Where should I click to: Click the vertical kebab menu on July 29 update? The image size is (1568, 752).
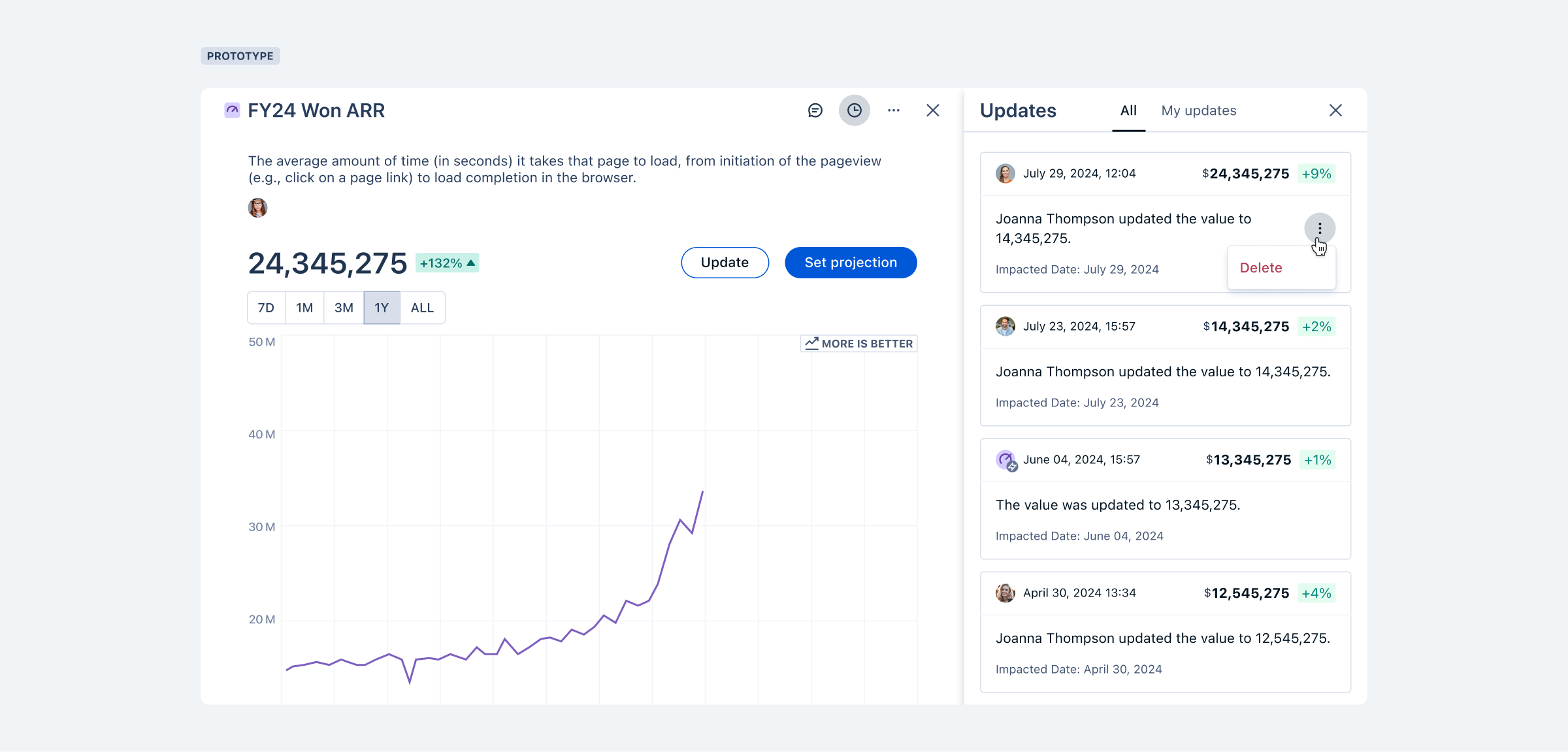1320,229
